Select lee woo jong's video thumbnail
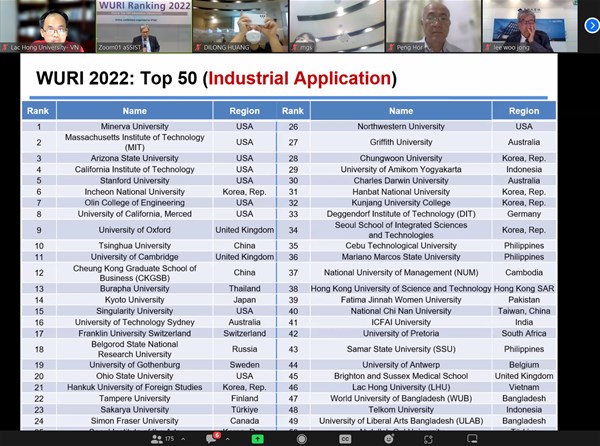 click(527, 25)
